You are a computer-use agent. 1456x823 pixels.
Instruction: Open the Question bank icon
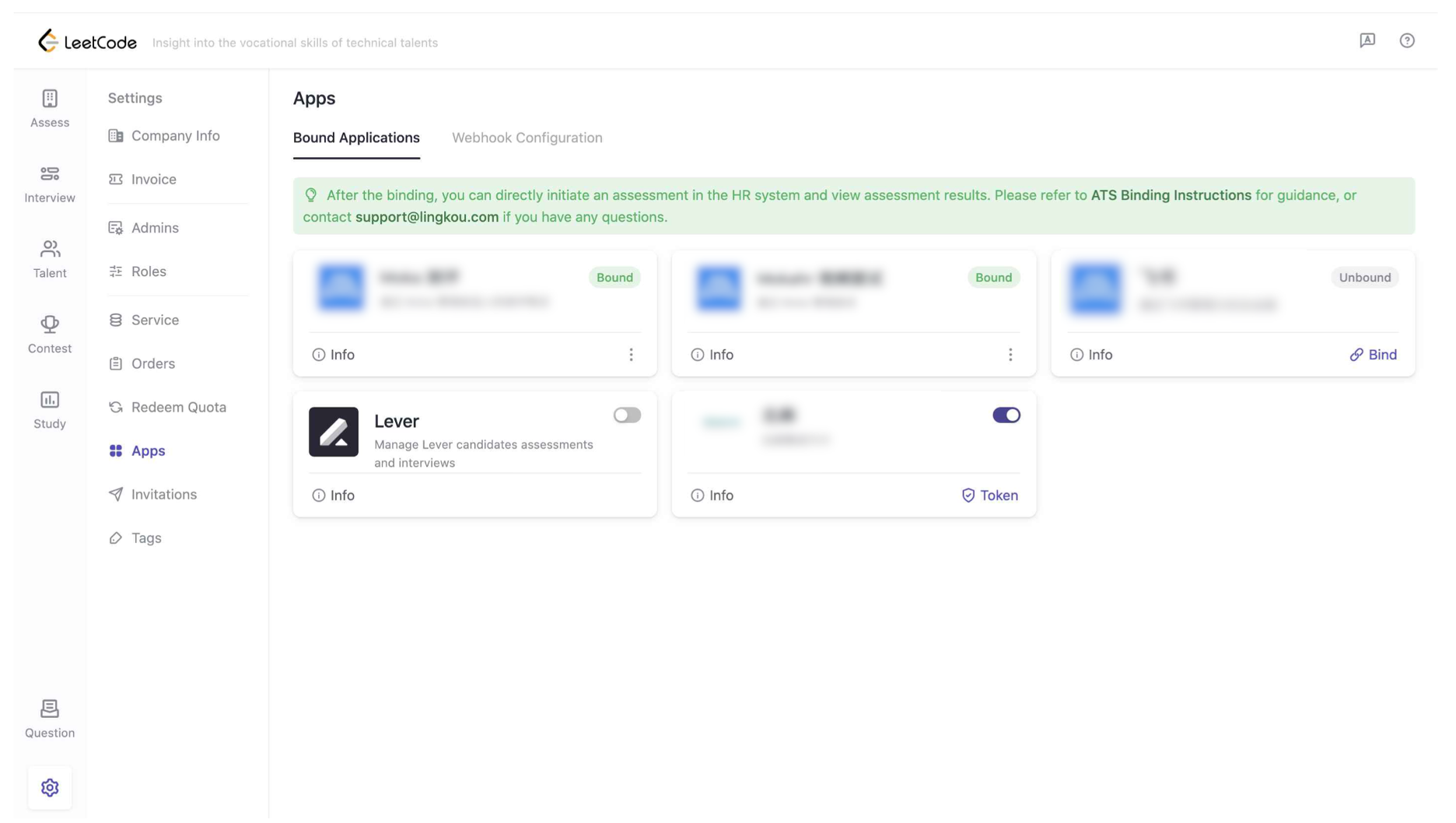[50, 709]
